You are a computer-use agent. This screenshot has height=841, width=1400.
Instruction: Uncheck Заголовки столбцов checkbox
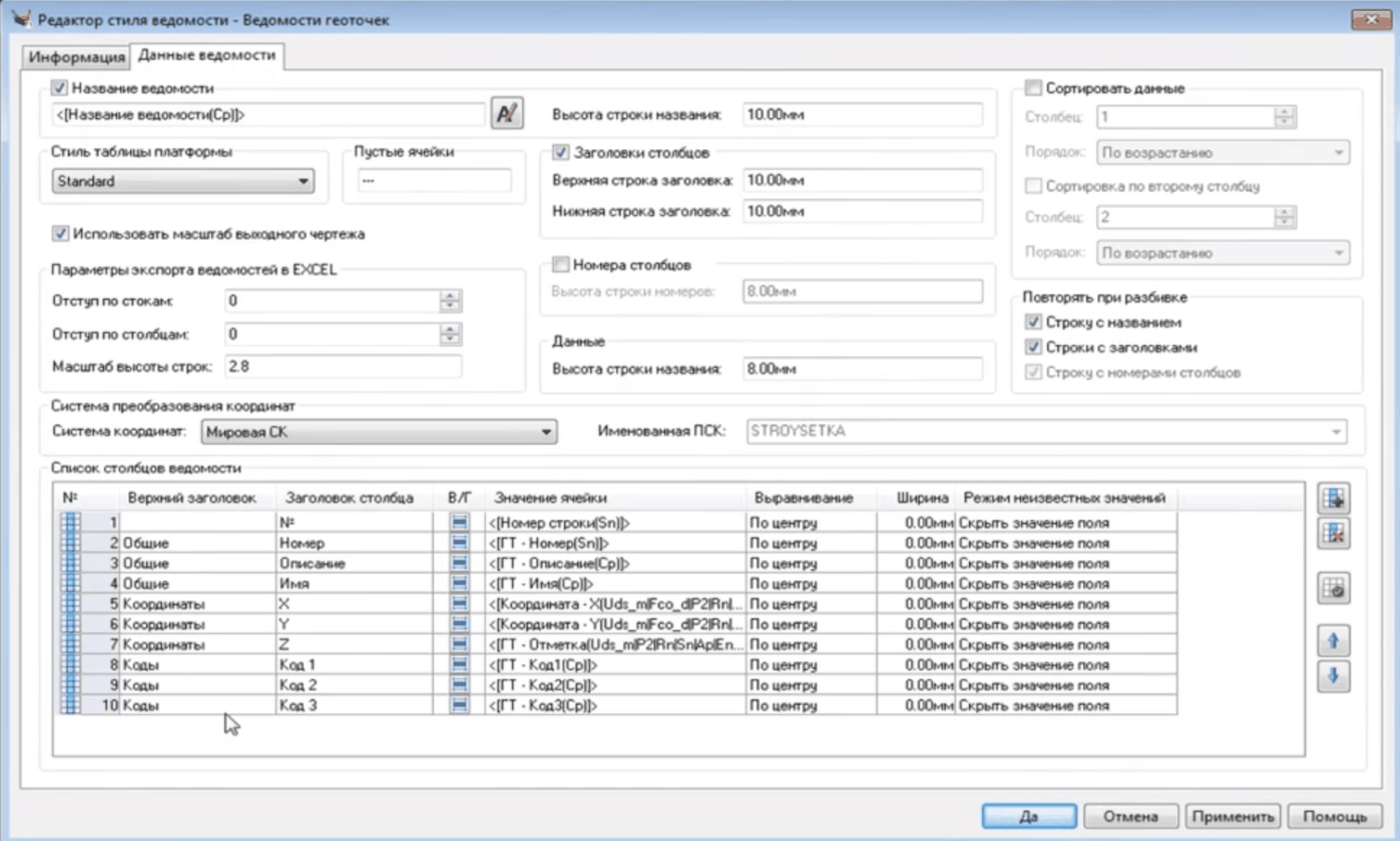560,153
